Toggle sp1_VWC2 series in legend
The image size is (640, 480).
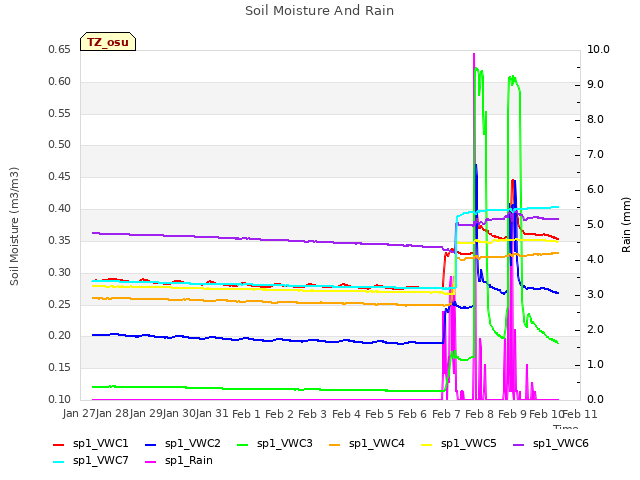click(x=183, y=444)
